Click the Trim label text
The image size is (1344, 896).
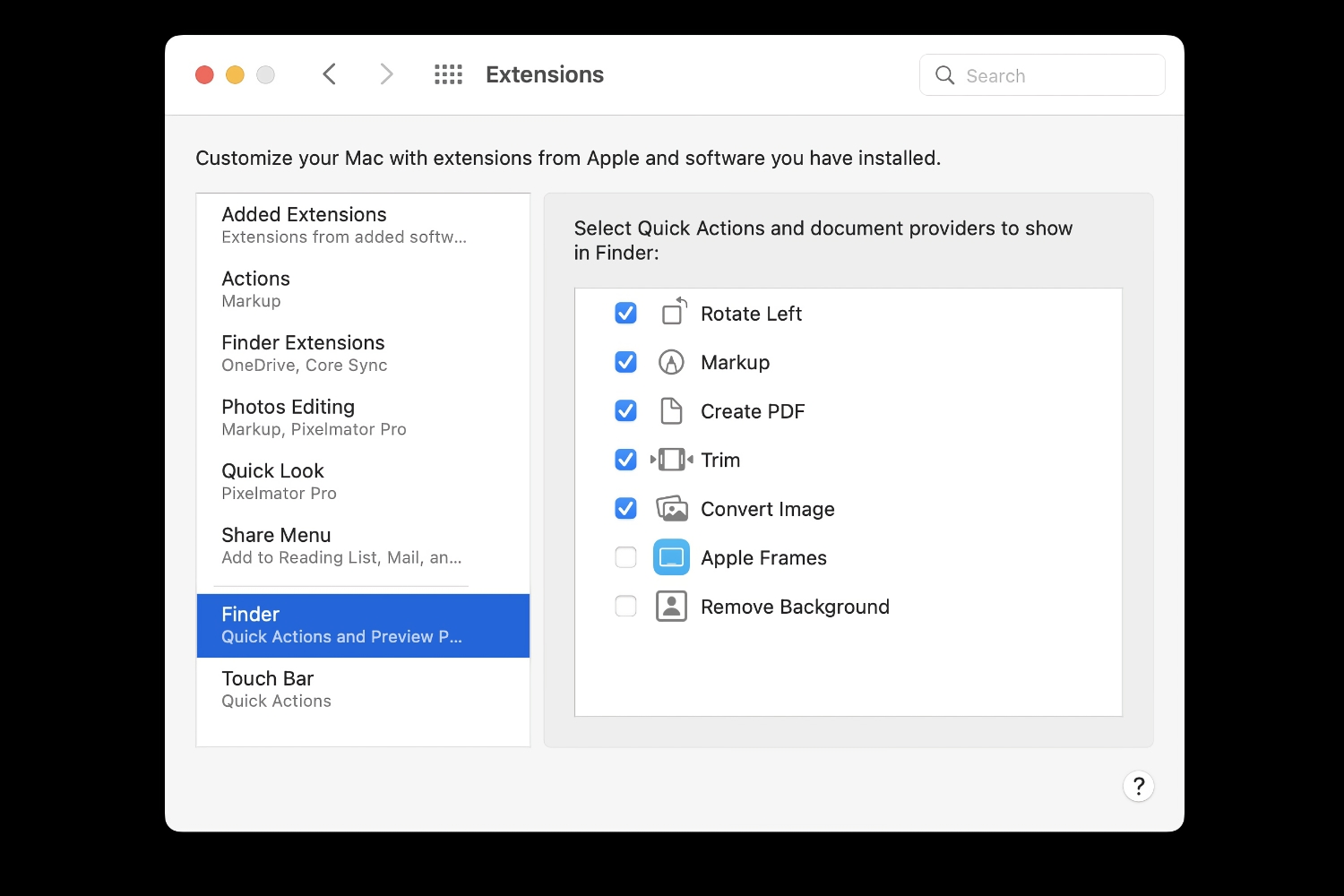click(x=720, y=460)
